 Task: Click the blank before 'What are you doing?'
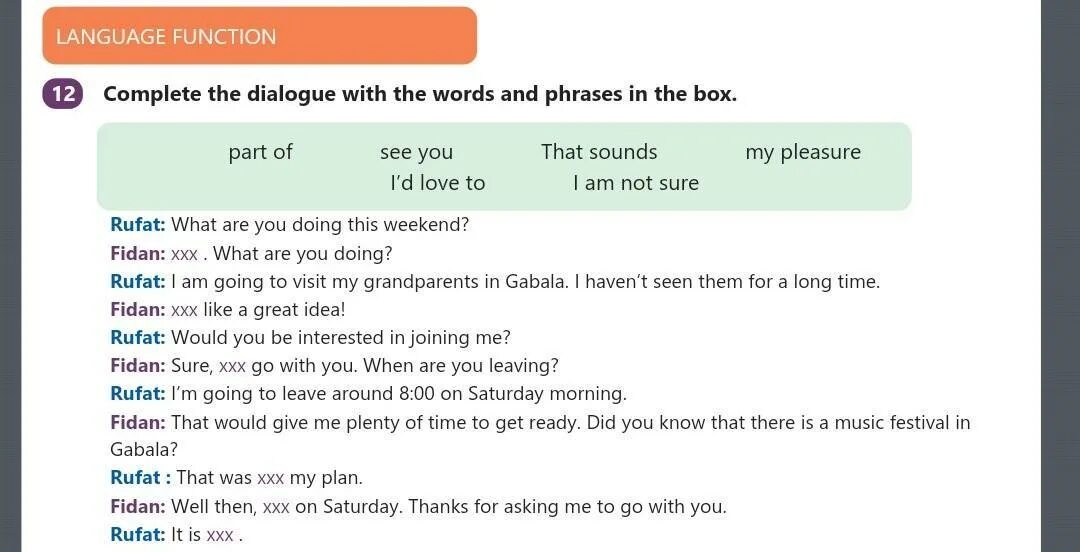(184, 254)
